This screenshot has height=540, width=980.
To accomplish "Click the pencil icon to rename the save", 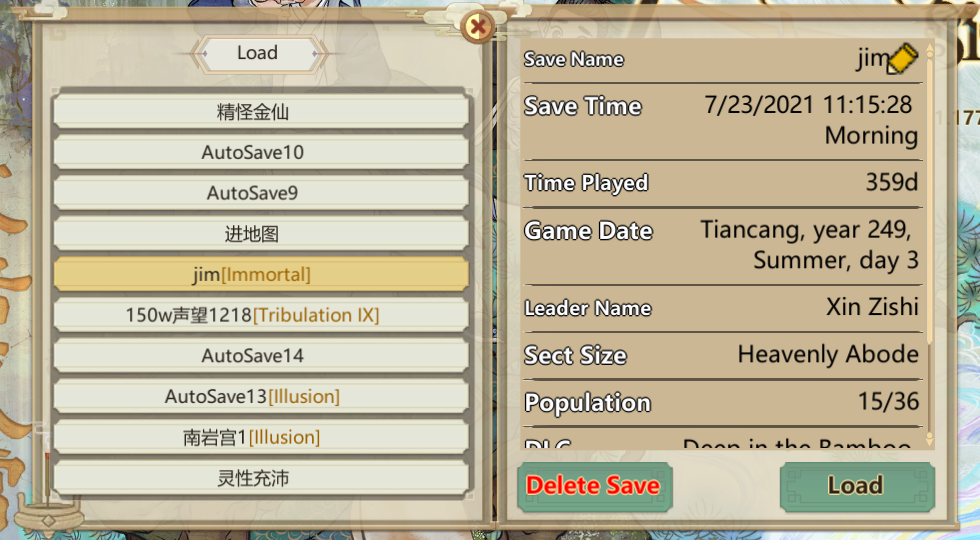I will (902, 59).
